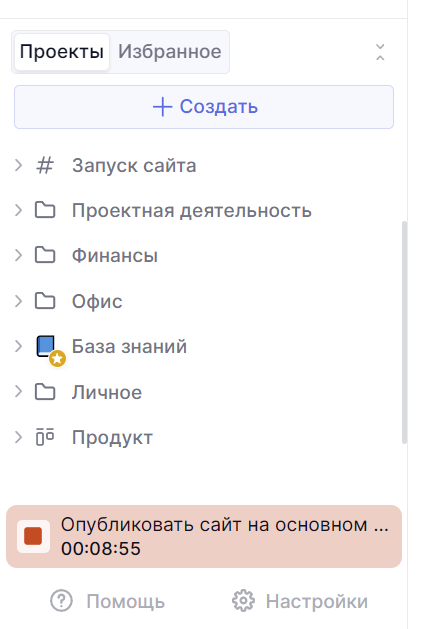Click the folder icon next to Финансы
Image resolution: width=435 pixels, height=629 pixels.
(x=45, y=255)
